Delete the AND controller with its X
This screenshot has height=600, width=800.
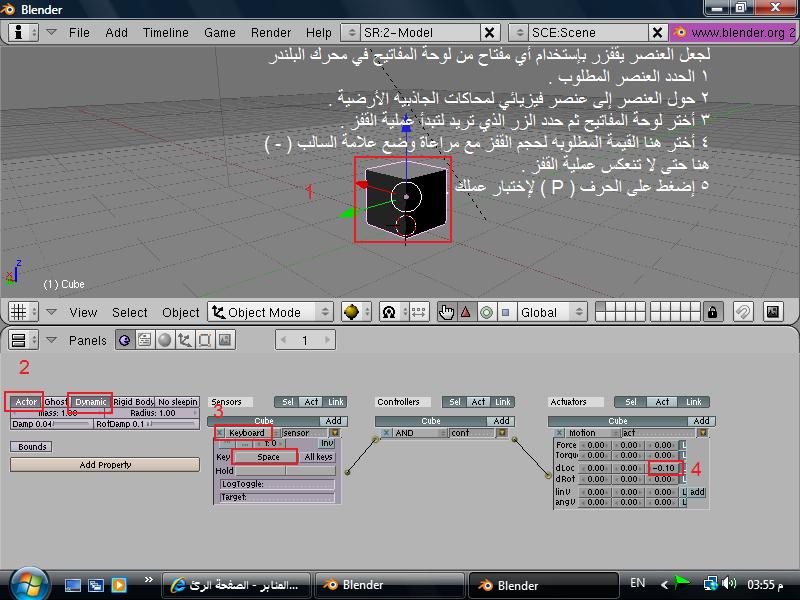click(387, 433)
